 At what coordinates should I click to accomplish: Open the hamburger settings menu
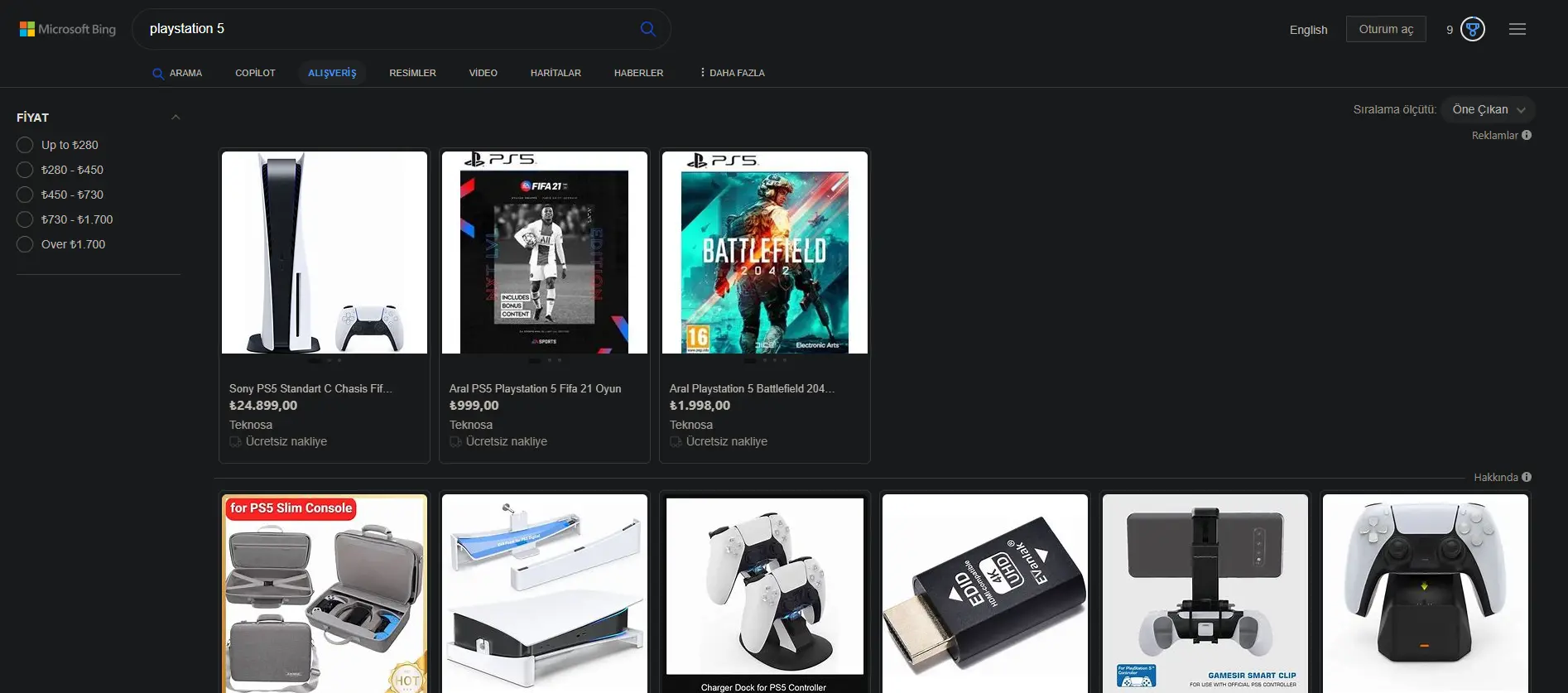coord(1517,29)
